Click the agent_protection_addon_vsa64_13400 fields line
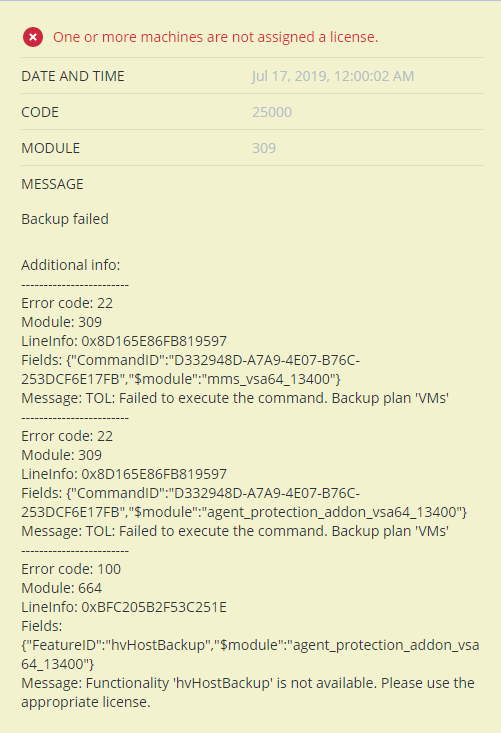This screenshot has width=501, height=733. (x=244, y=512)
